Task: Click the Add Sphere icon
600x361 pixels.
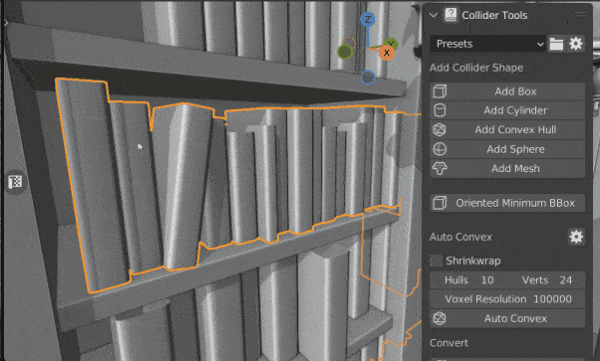Action: [x=440, y=149]
